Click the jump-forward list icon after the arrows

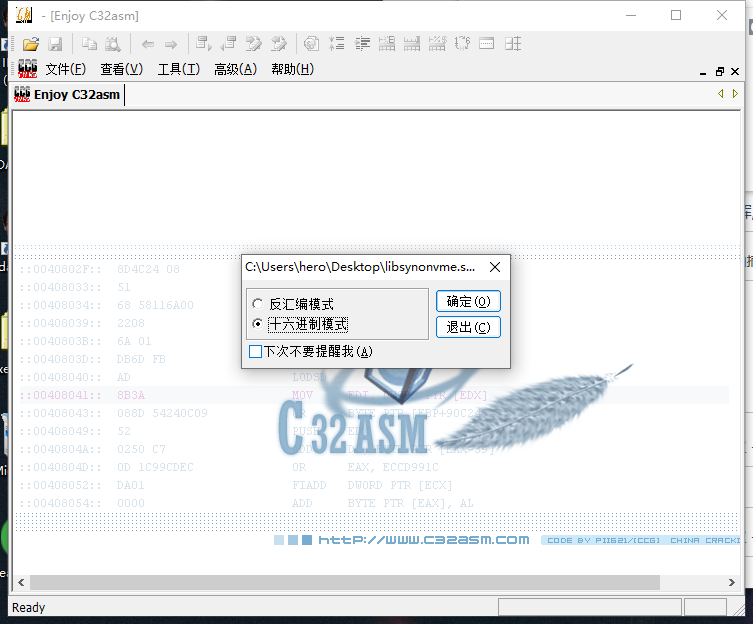pos(204,44)
